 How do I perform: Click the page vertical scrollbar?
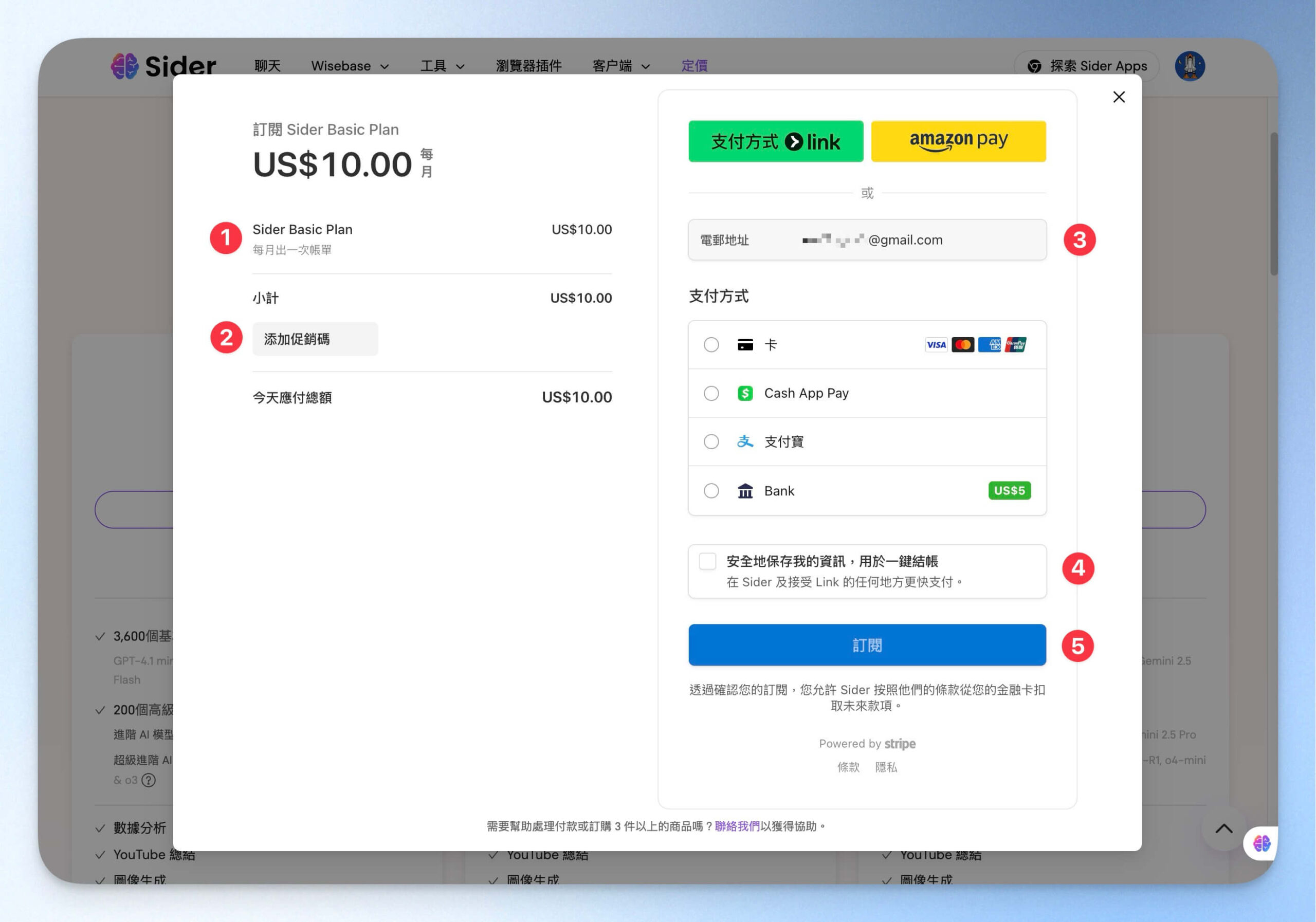[1273, 204]
